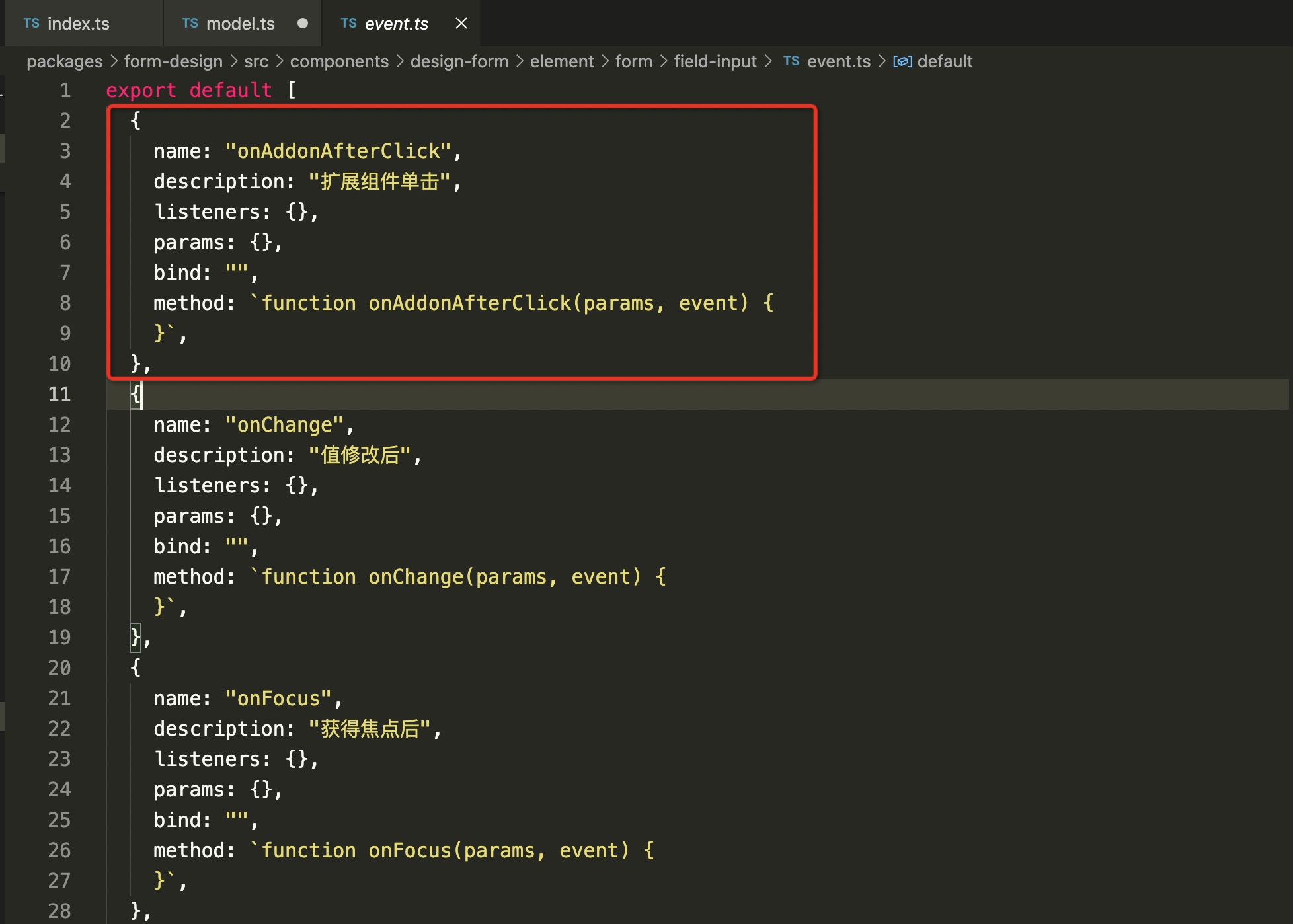Click 'bind: "",' on line 16
This screenshot has height=924, width=1293.
pyautogui.click(x=206, y=546)
